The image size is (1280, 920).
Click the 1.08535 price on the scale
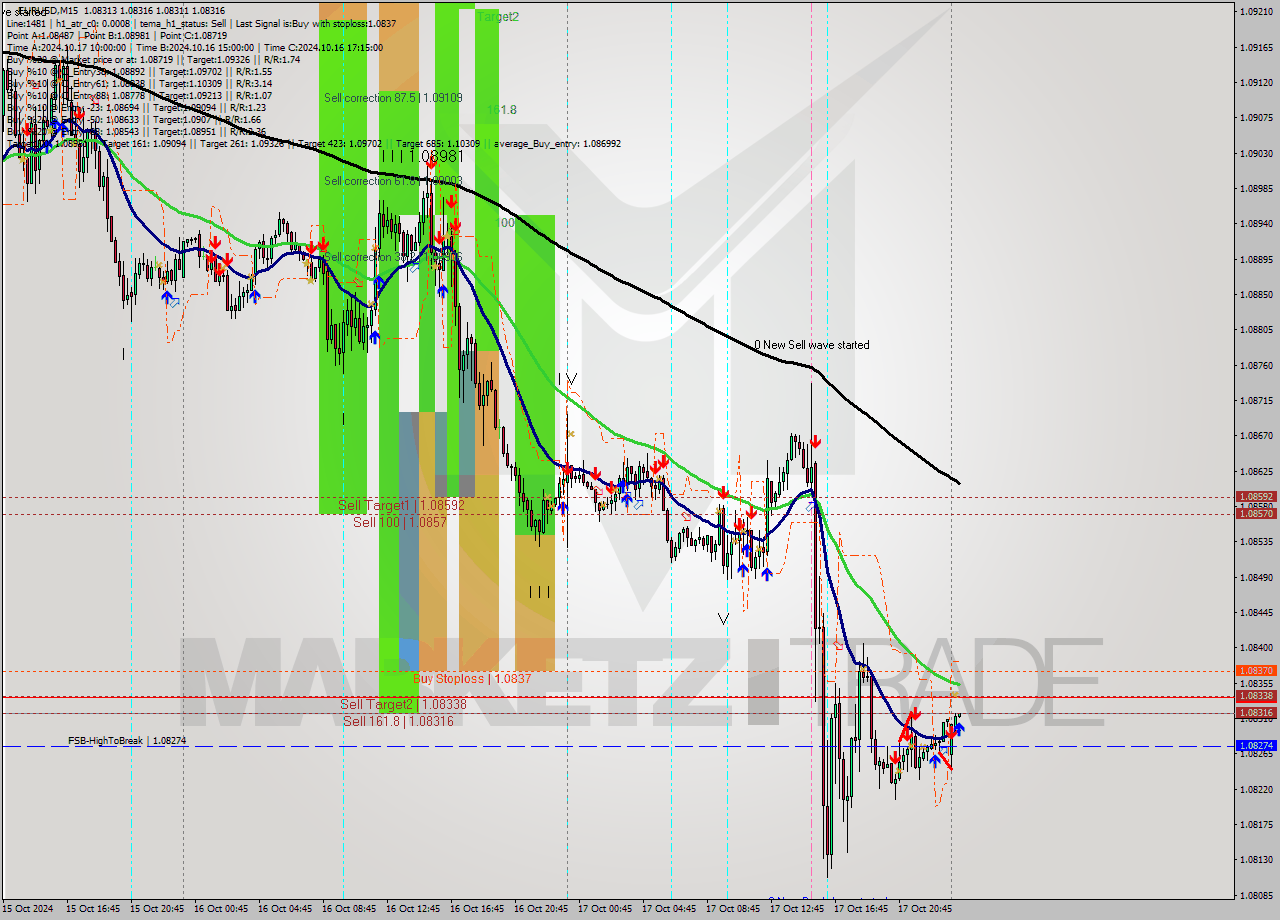click(x=1256, y=542)
